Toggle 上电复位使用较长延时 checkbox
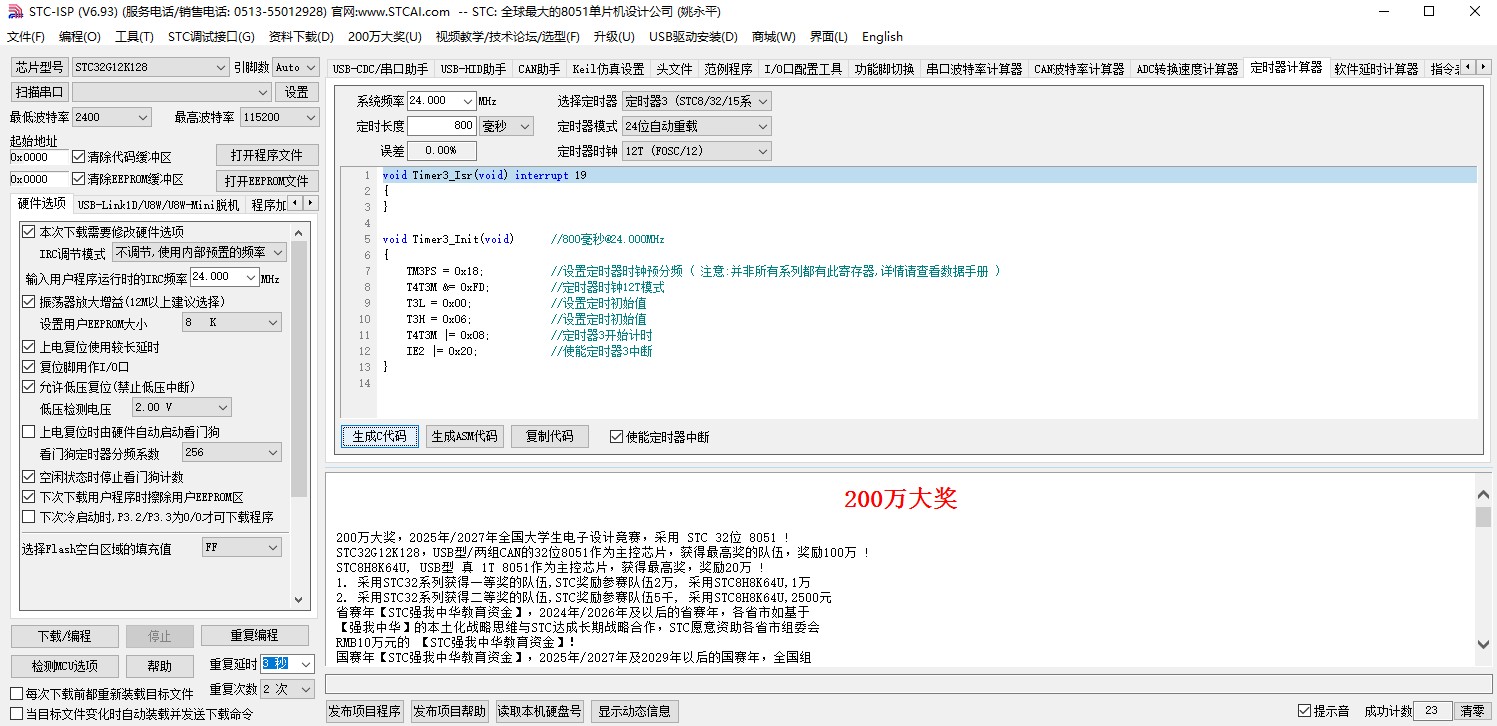Screen dimensions: 1497x726 tap(29, 347)
